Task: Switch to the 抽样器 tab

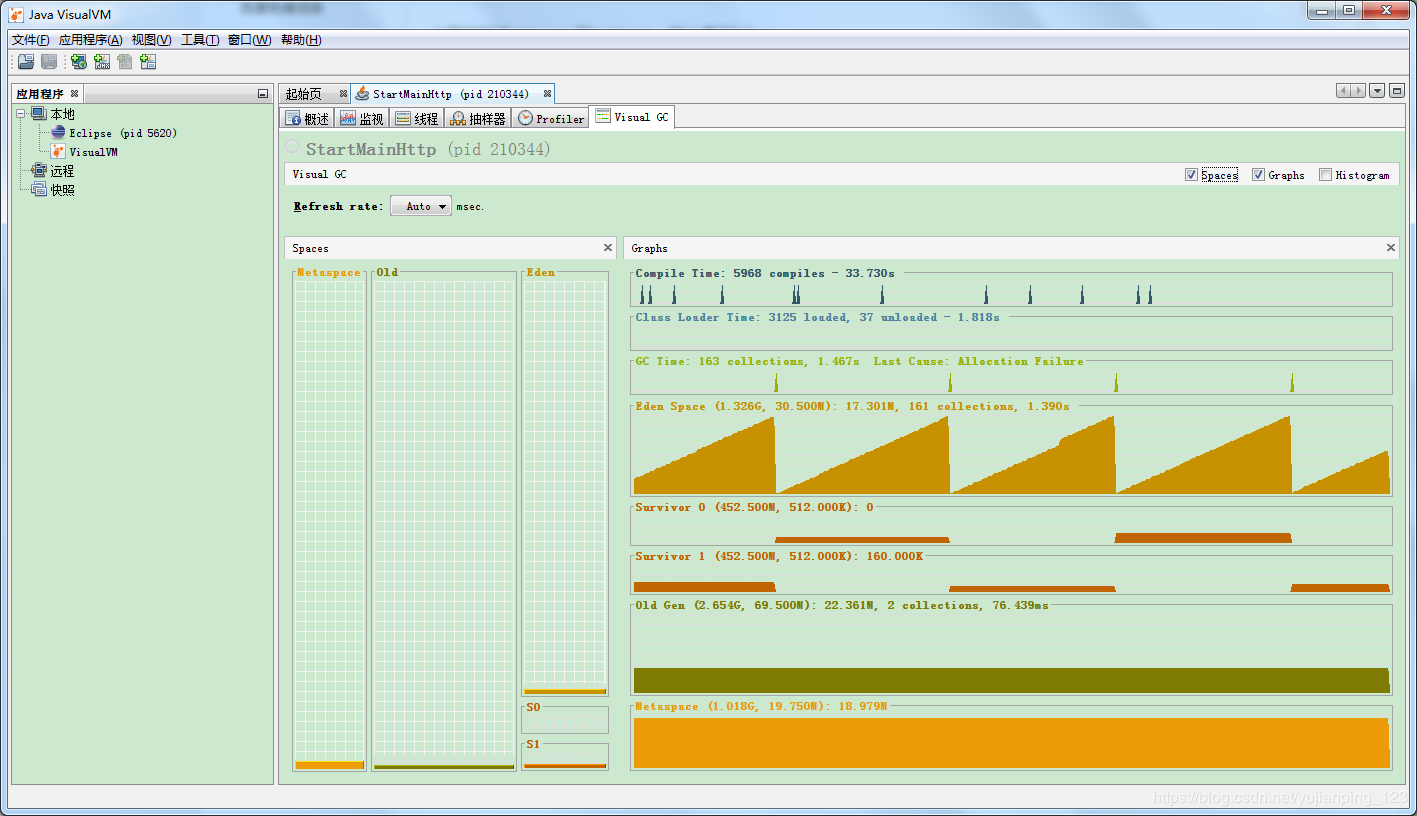Action: point(478,118)
